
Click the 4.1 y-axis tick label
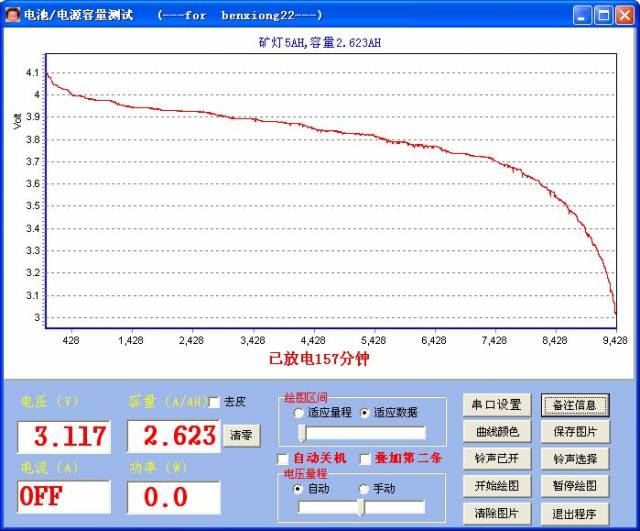pyautogui.click(x=32, y=73)
